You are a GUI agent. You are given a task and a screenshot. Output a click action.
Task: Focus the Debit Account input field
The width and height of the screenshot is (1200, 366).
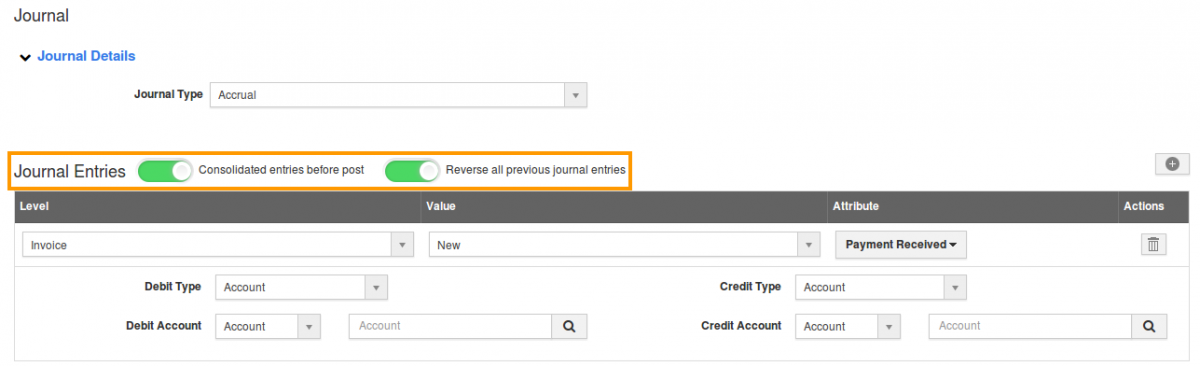(x=450, y=326)
